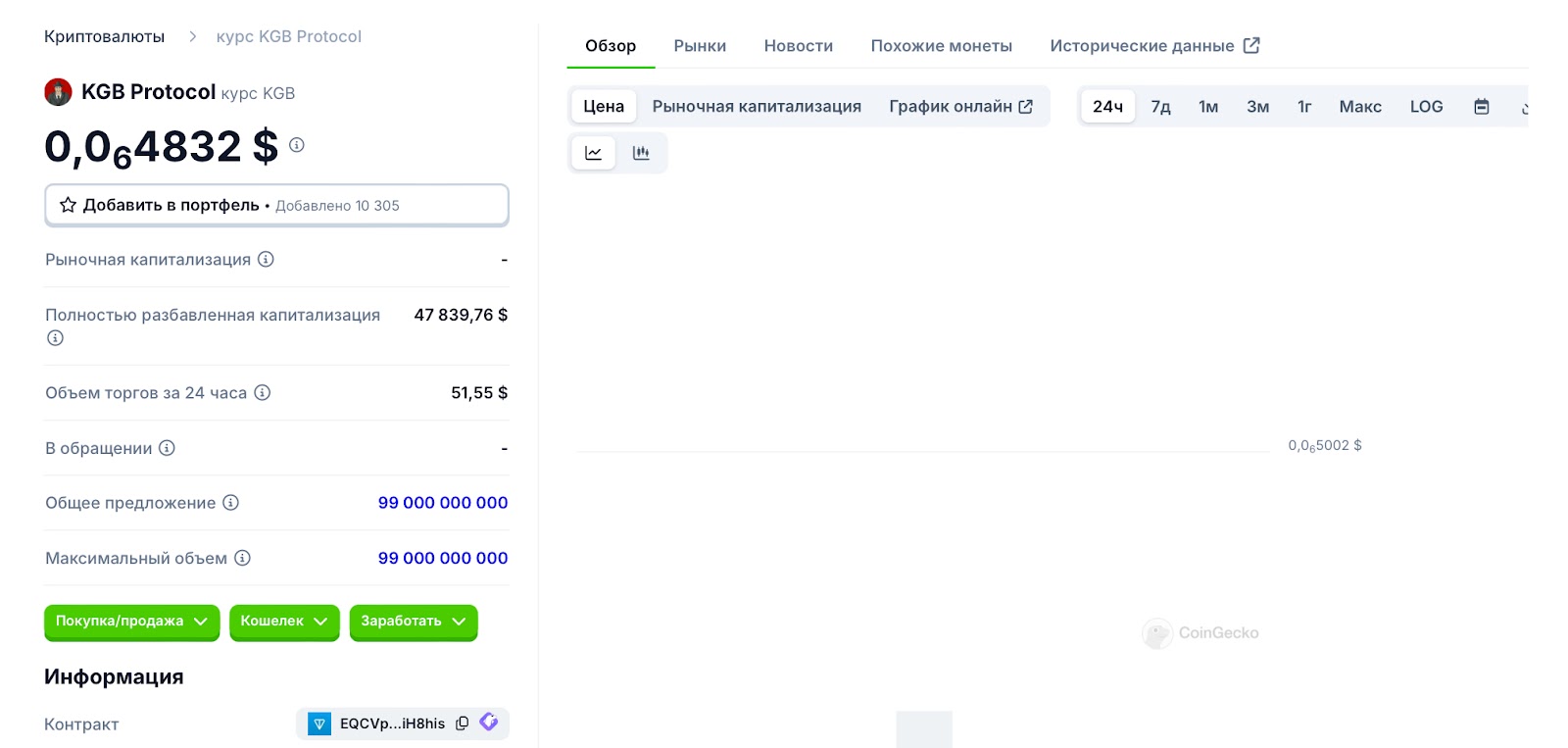Viewport: 1568px width, 748px height.
Task: Click Добавить в портфель button
Action: 276,205
